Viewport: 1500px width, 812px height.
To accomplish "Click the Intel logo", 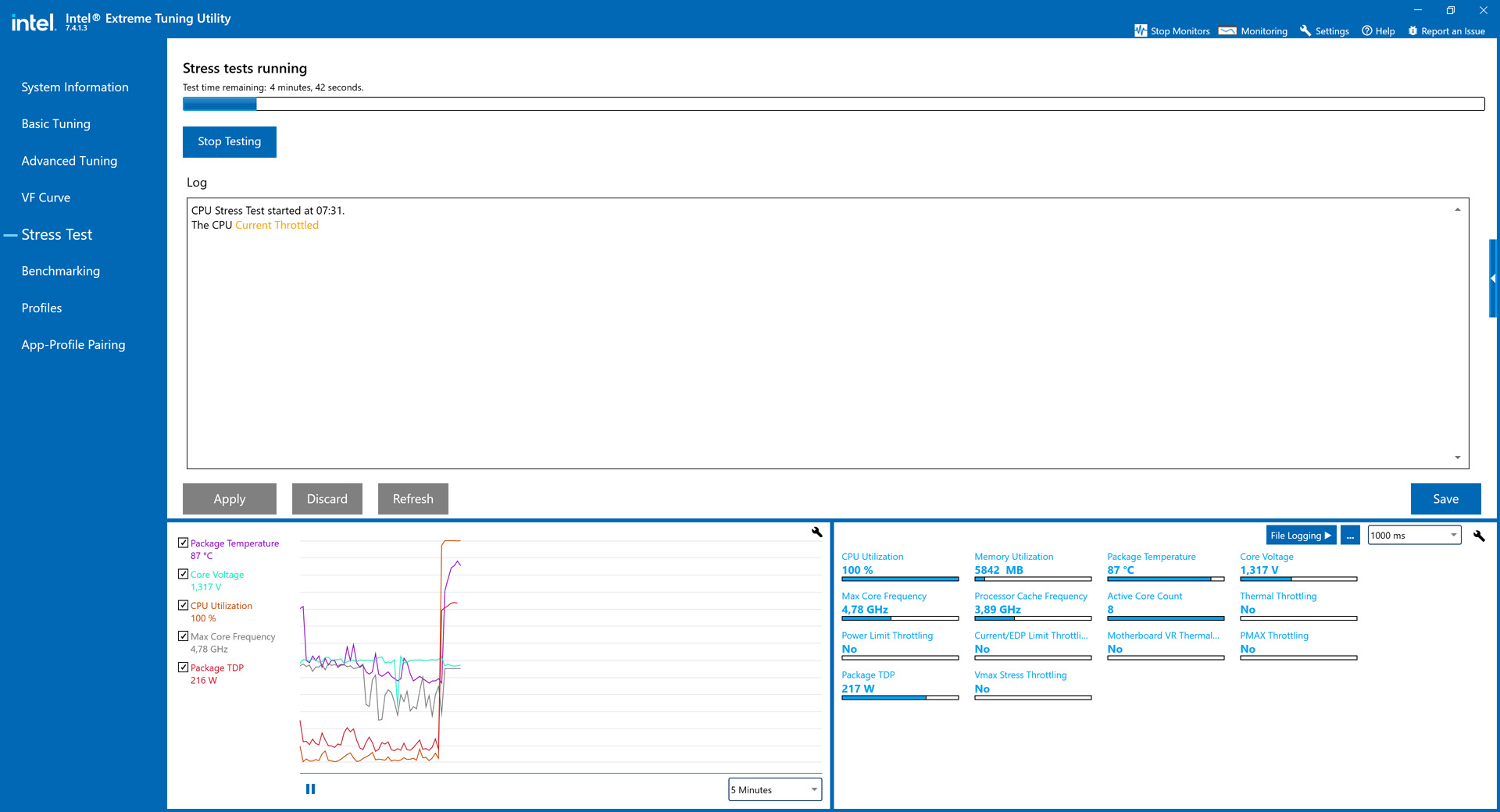I will coord(34,22).
